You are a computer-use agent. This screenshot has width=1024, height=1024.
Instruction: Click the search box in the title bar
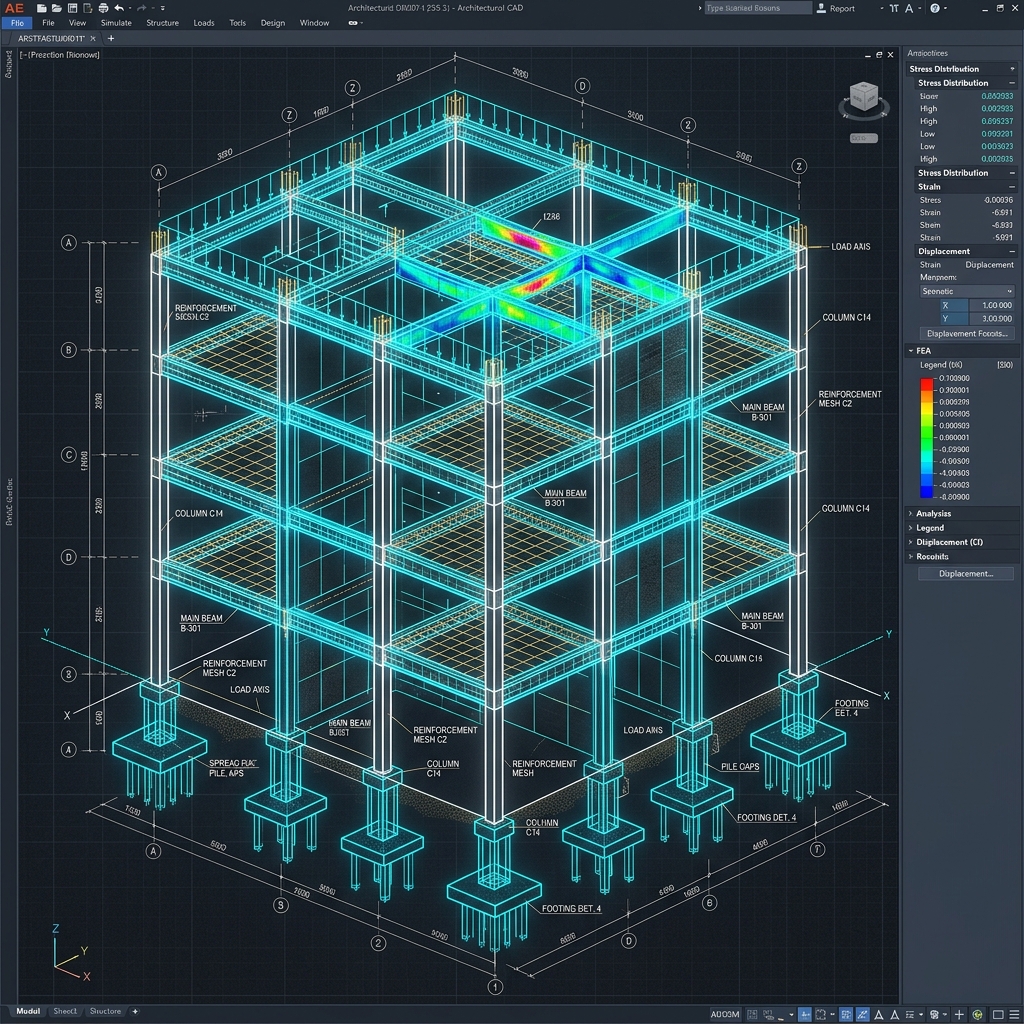point(758,8)
